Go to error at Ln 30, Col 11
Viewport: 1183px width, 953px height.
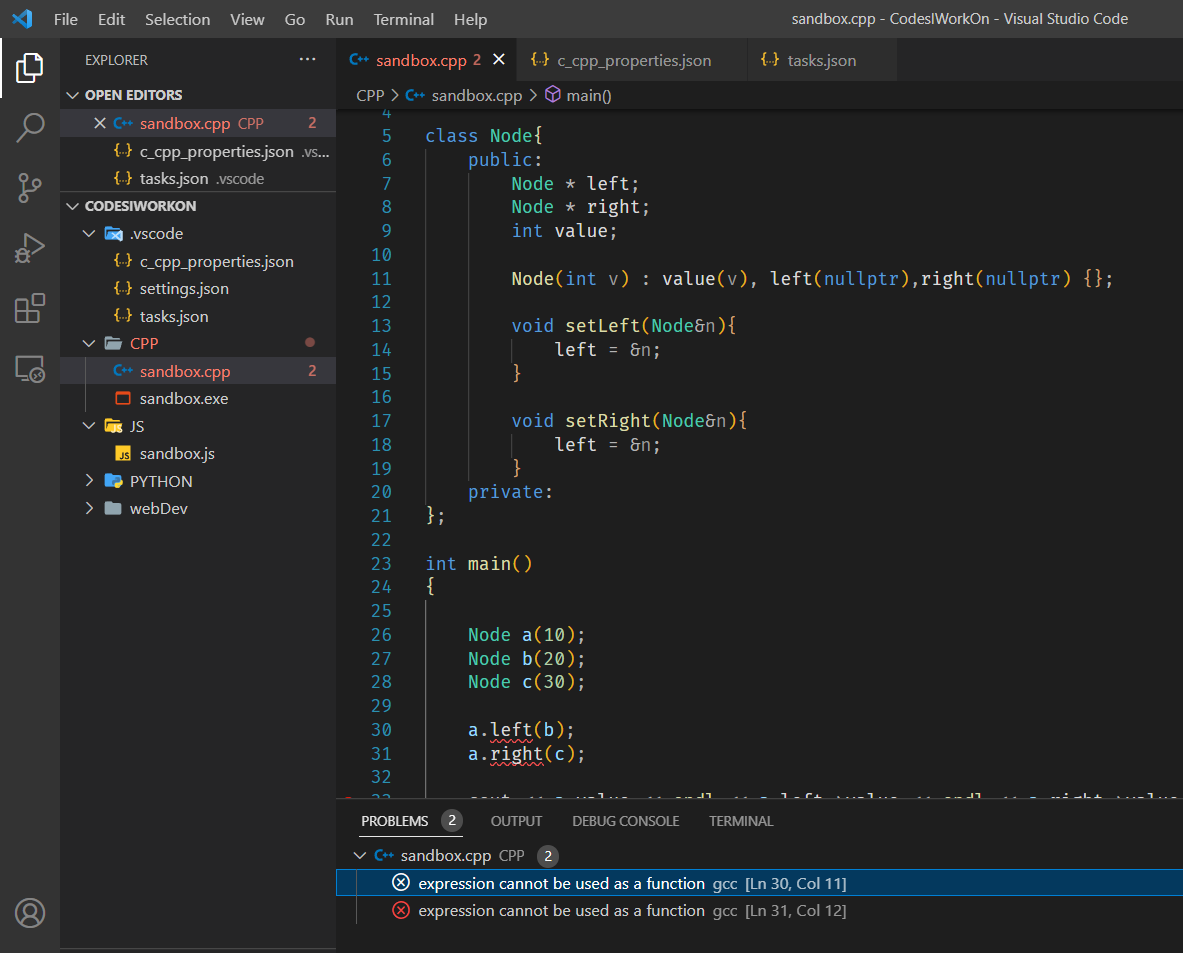click(759, 883)
